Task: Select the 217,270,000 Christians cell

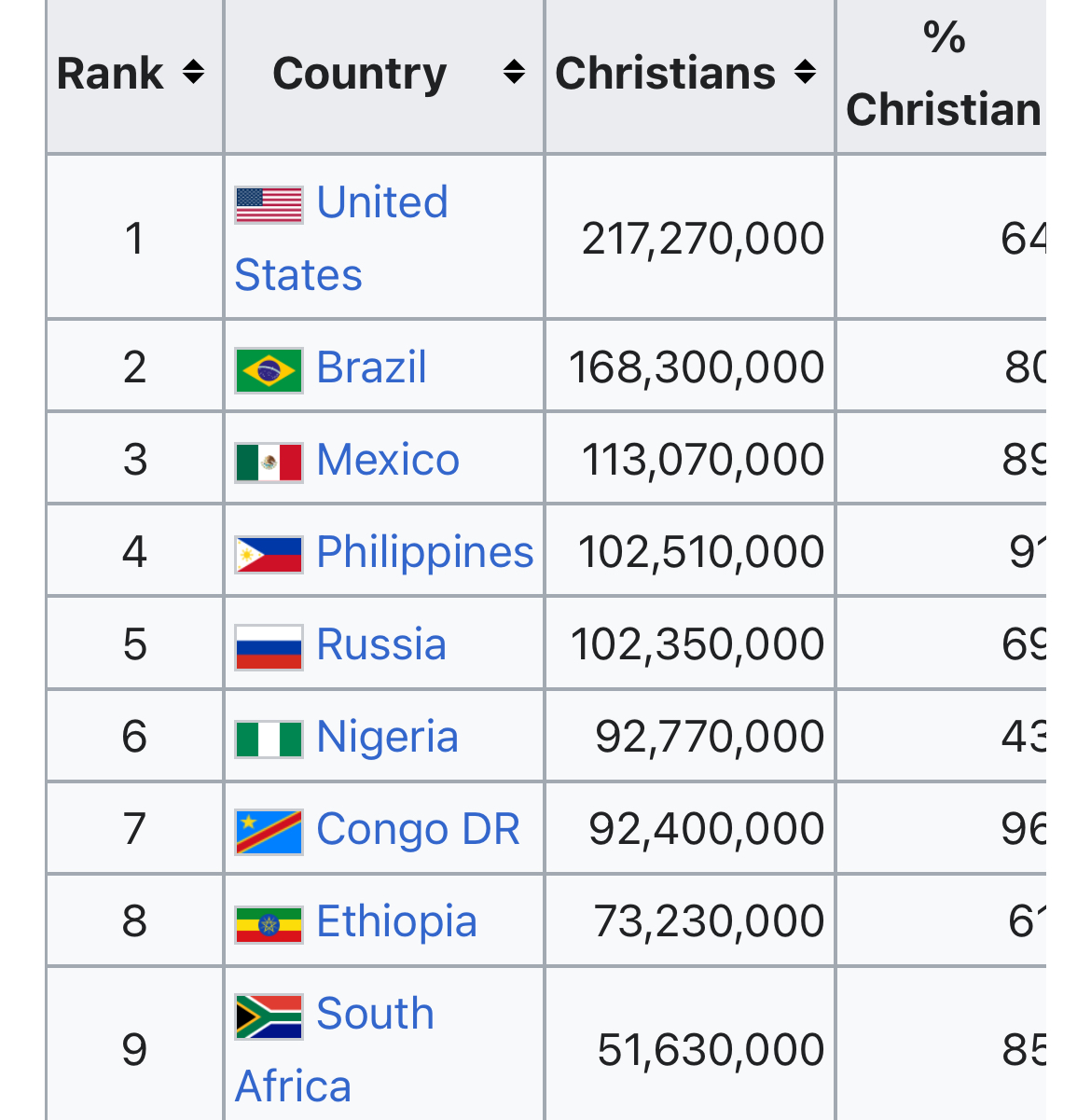Action: 702,239
